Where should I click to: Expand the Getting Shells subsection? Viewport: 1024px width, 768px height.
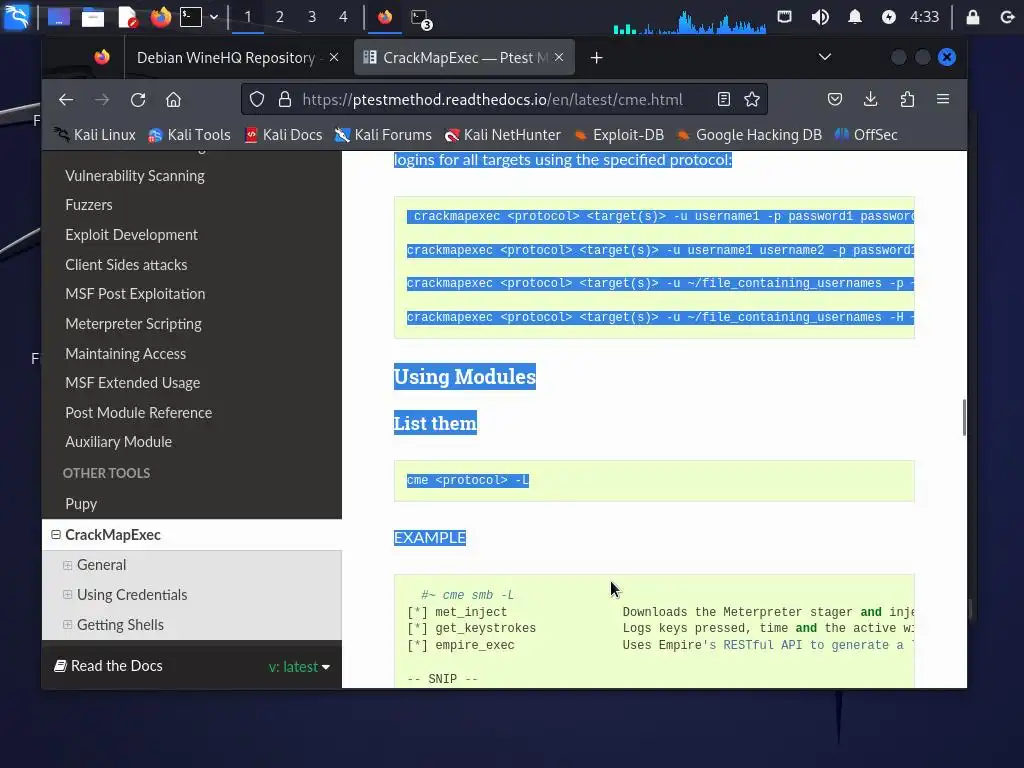(67, 625)
